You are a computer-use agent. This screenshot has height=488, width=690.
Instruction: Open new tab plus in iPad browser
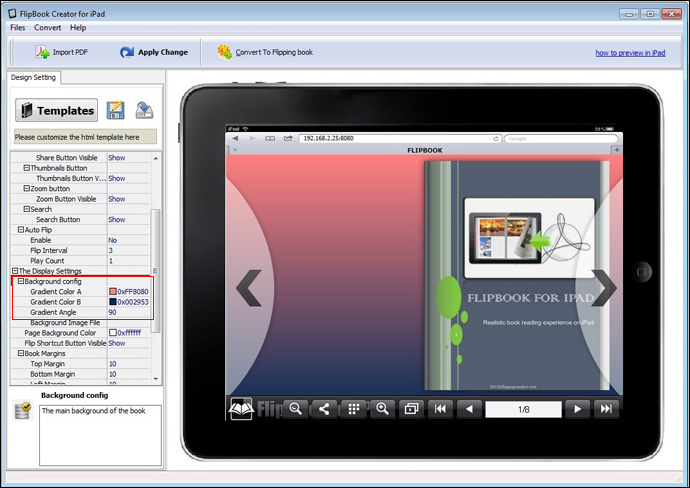click(617, 150)
